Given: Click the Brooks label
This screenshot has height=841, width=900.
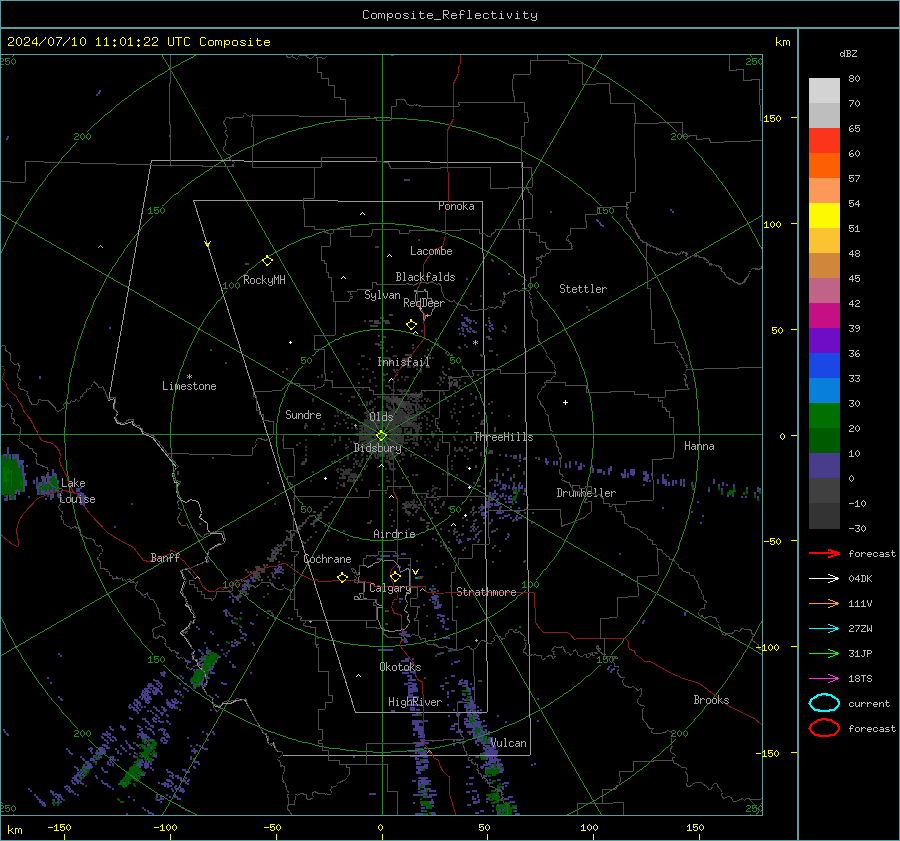Looking at the screenshot, I should point(711,700).
